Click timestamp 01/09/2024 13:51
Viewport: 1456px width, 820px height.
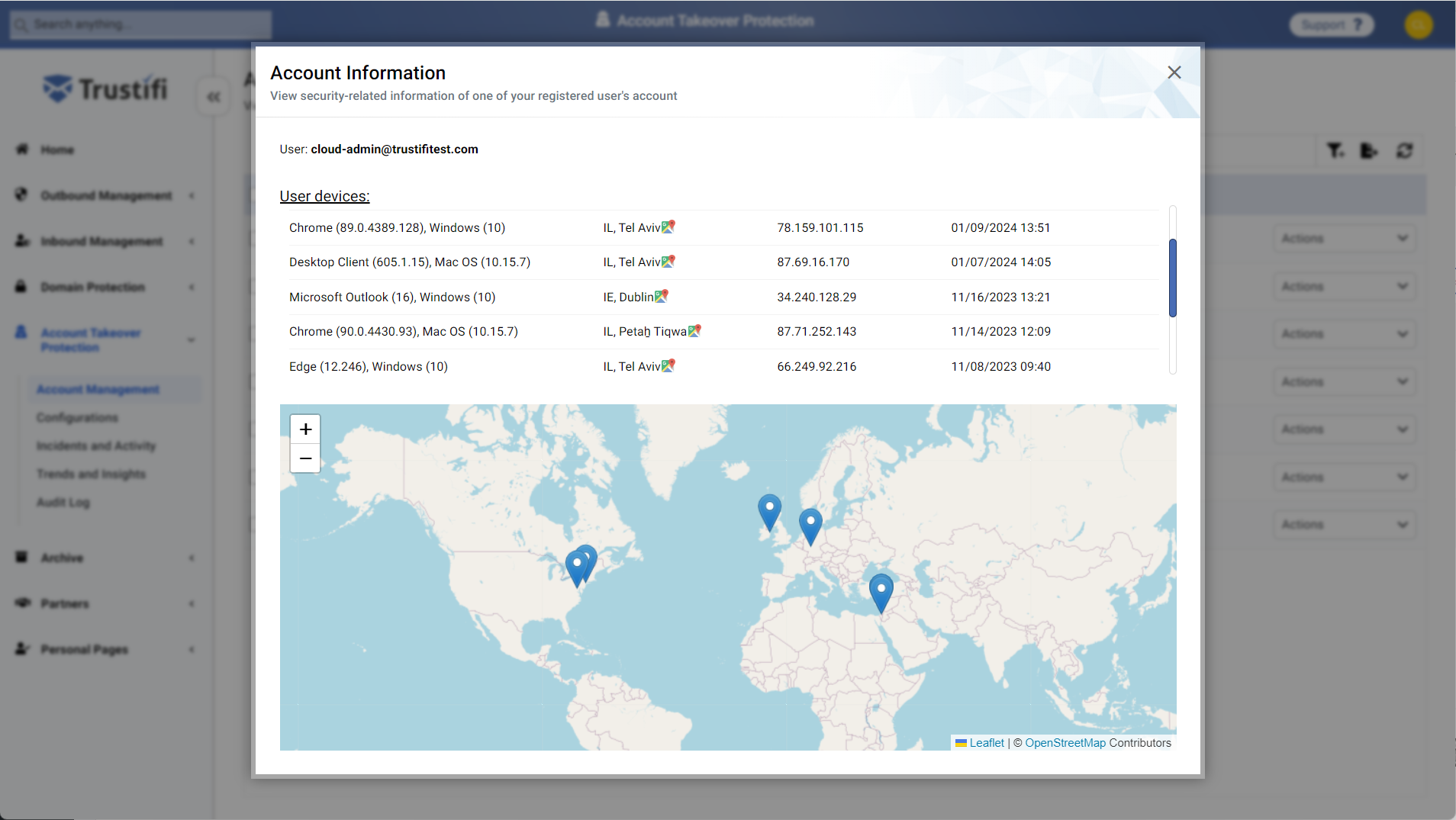pos(1000,227)
